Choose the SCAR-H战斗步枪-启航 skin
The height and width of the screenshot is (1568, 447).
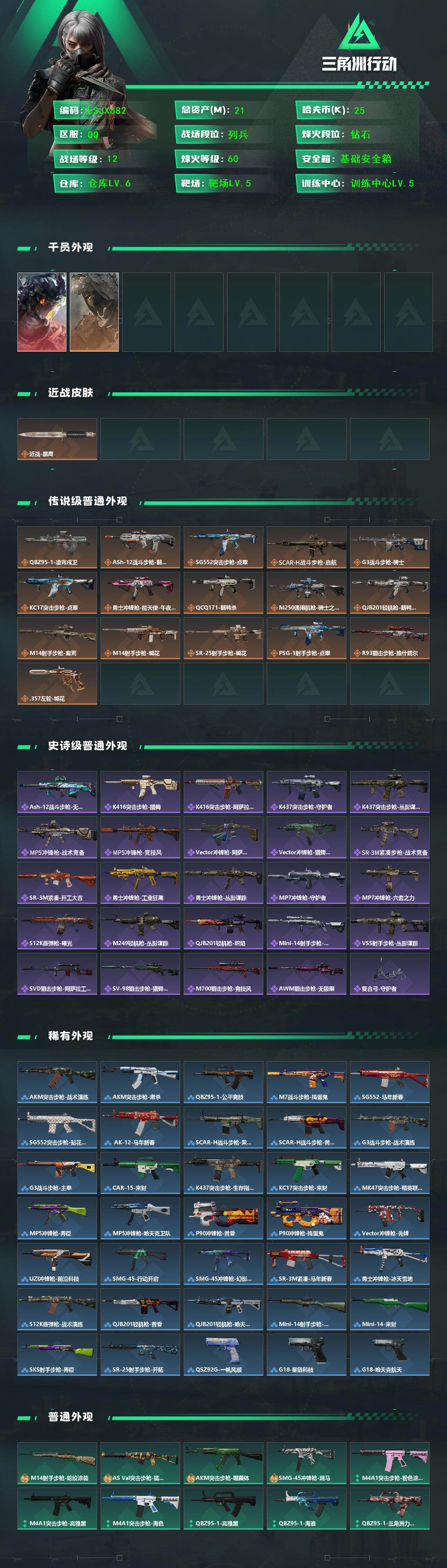[307, 547]
